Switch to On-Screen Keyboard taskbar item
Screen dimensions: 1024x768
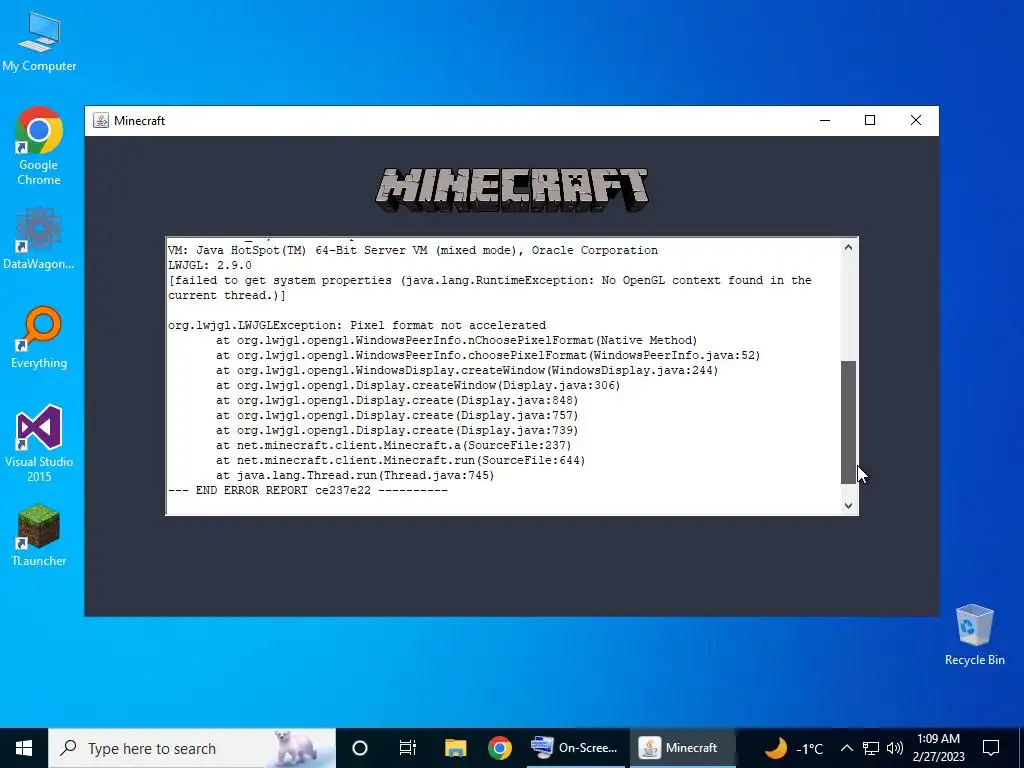(x=575, y=748)
